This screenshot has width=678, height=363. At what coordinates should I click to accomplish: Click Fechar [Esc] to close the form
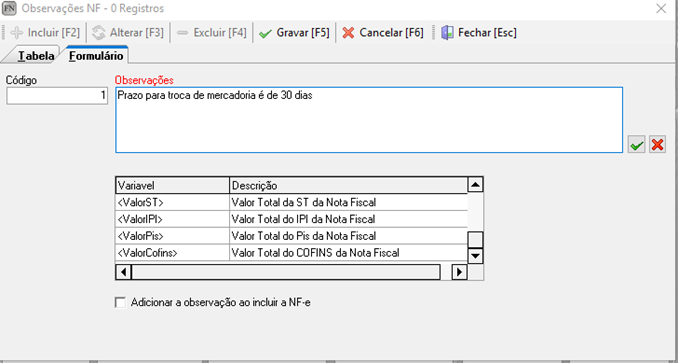tap(479, 32)
